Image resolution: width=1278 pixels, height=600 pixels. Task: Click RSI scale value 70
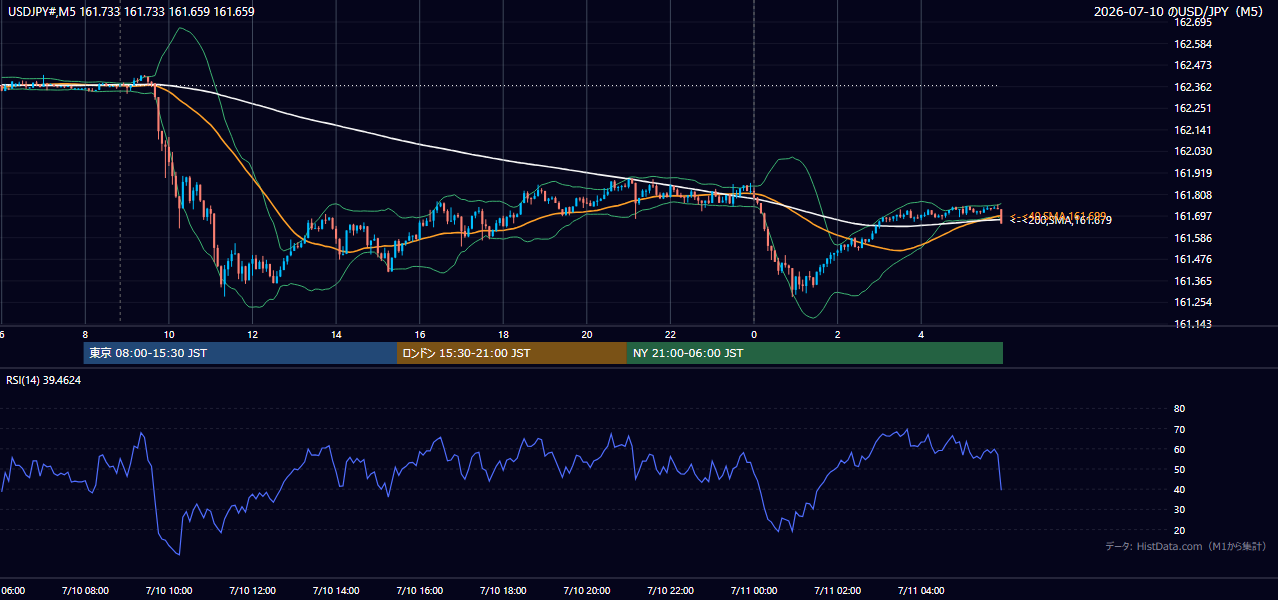(1179, 429)
